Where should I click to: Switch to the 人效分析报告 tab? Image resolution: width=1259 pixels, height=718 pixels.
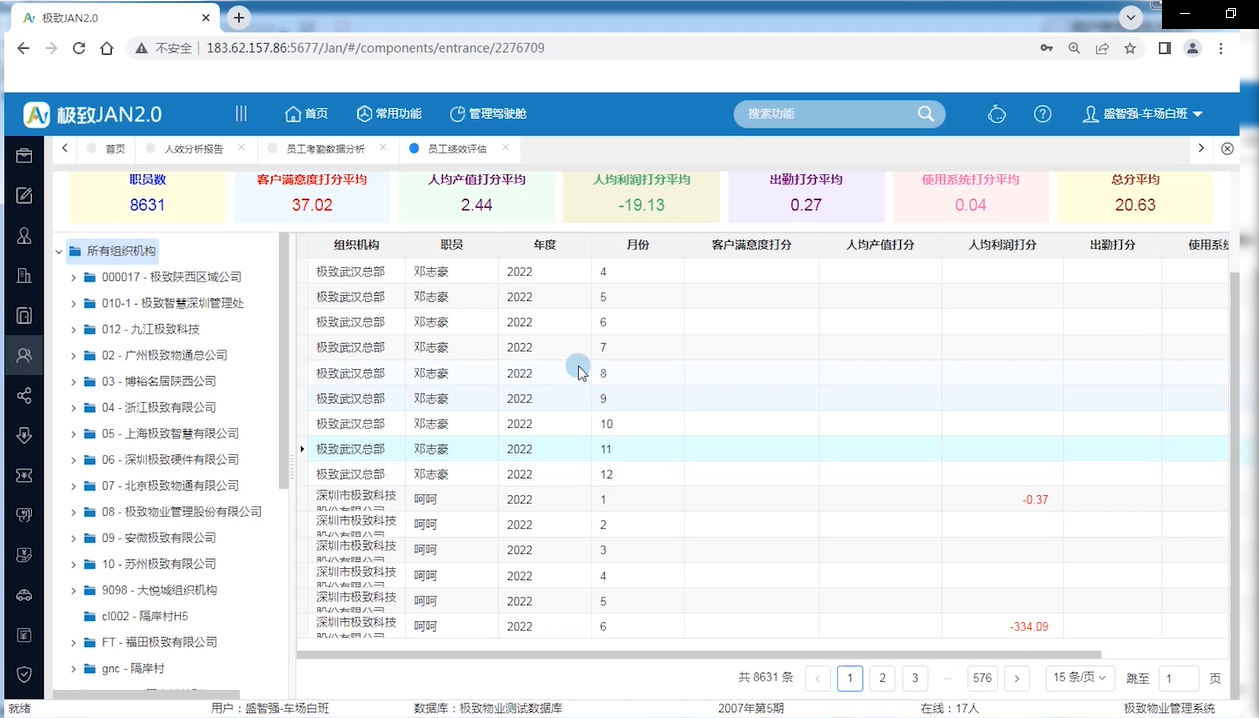click(193, 149)
